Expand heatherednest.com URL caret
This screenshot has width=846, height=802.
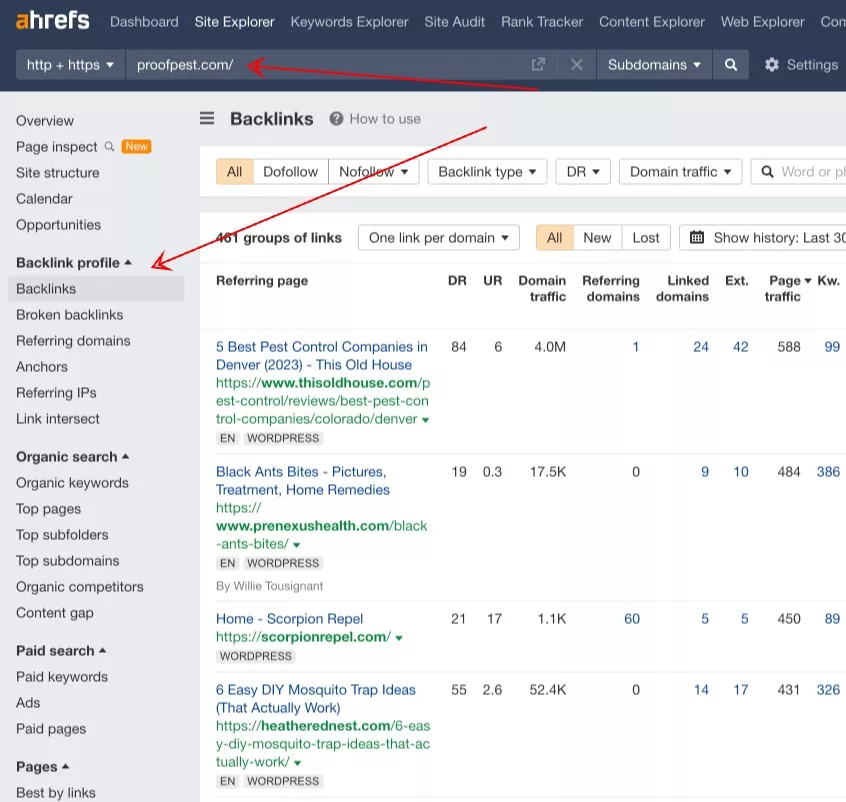click(298, 763)
